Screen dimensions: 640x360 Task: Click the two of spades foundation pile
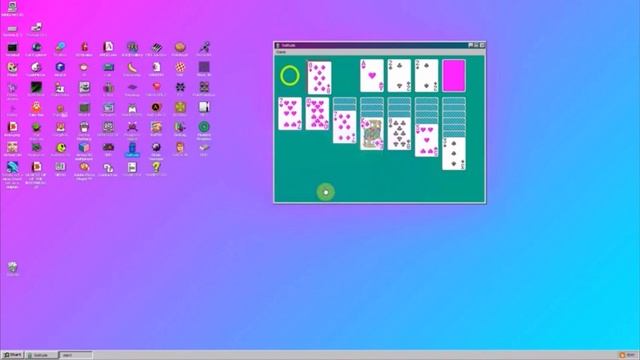(x=426, y=76)
